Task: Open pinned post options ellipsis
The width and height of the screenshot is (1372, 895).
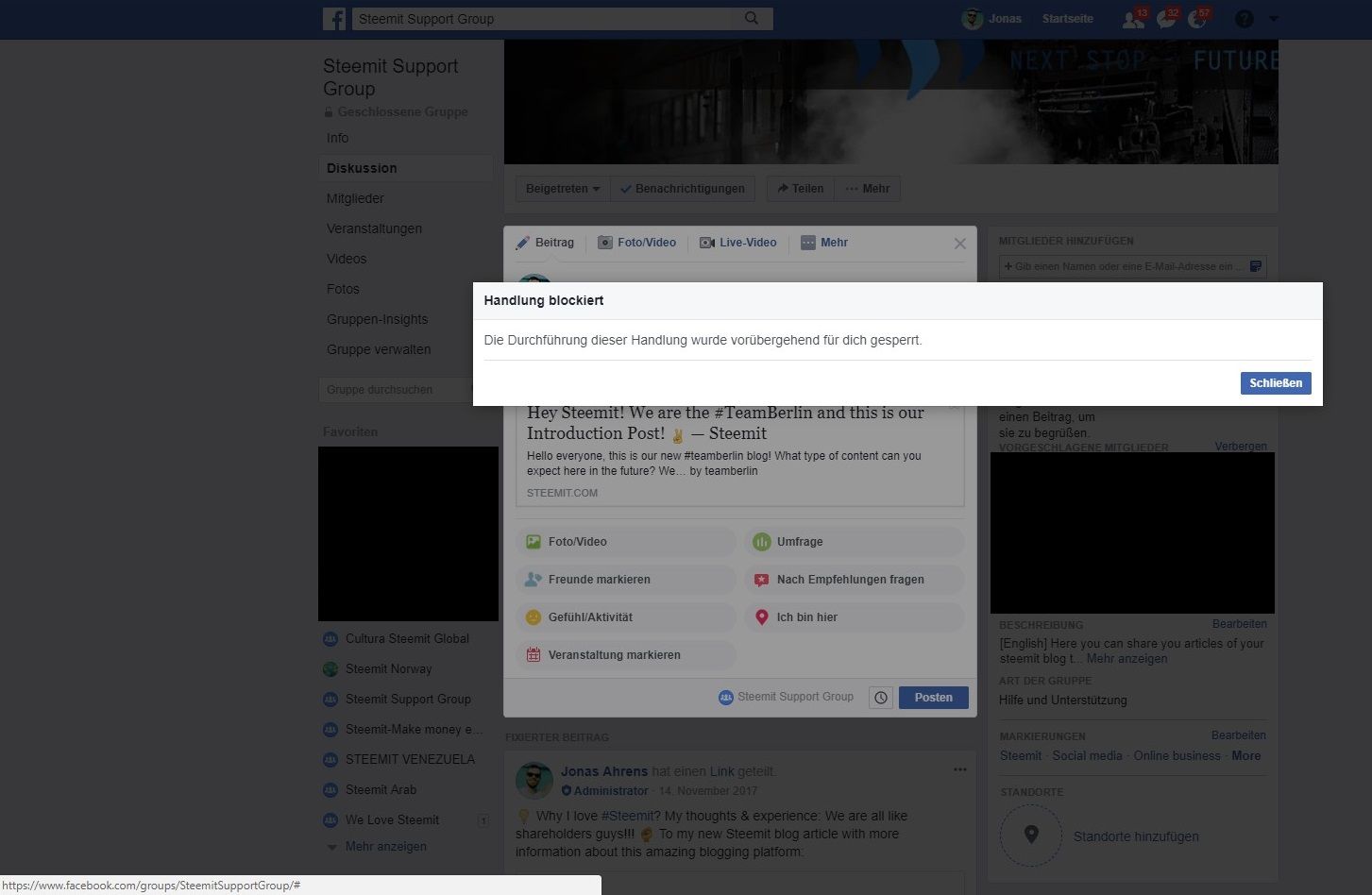Action: tap(960, 769)
